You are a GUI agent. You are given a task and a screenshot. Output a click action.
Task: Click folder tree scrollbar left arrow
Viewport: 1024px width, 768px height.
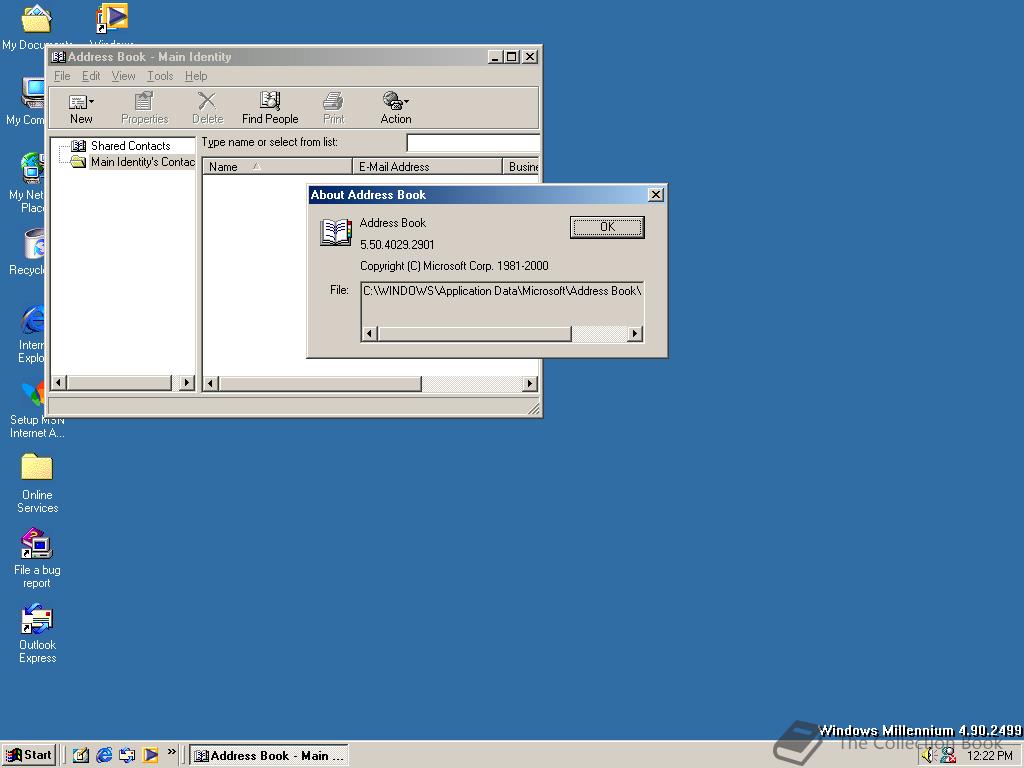click(x=59, y=383)
